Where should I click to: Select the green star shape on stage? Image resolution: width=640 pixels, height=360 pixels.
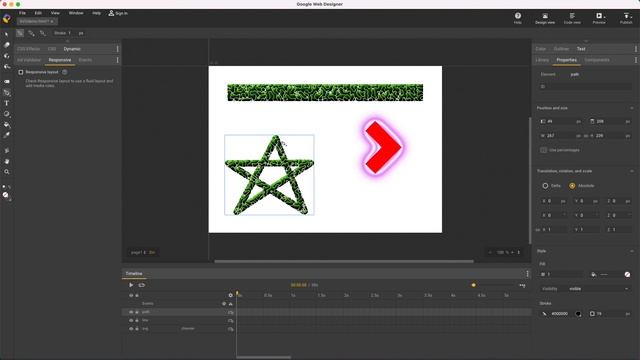269,175
